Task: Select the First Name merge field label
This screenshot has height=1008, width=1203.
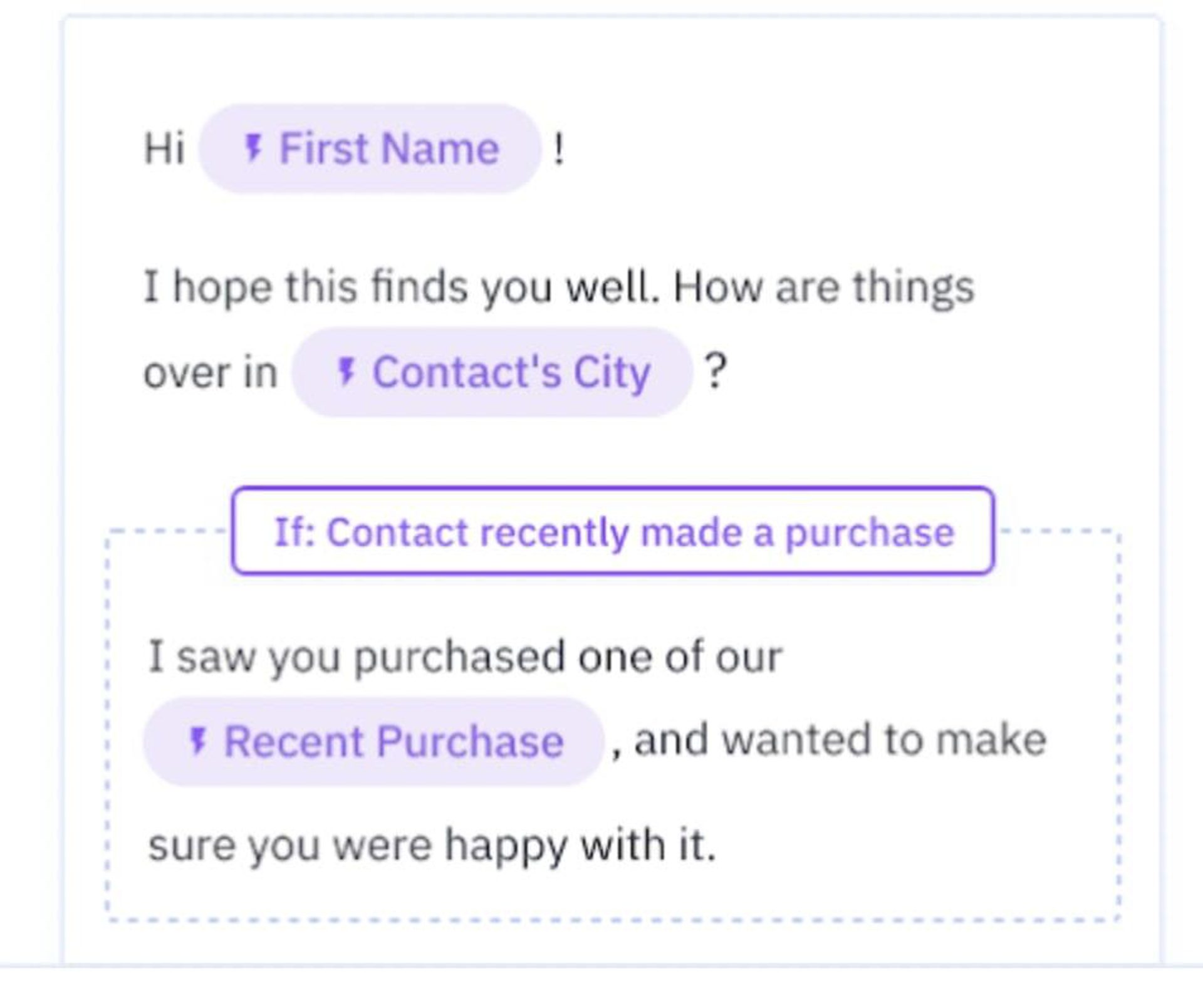Action: pyautogui.click(x=388, y=148)
